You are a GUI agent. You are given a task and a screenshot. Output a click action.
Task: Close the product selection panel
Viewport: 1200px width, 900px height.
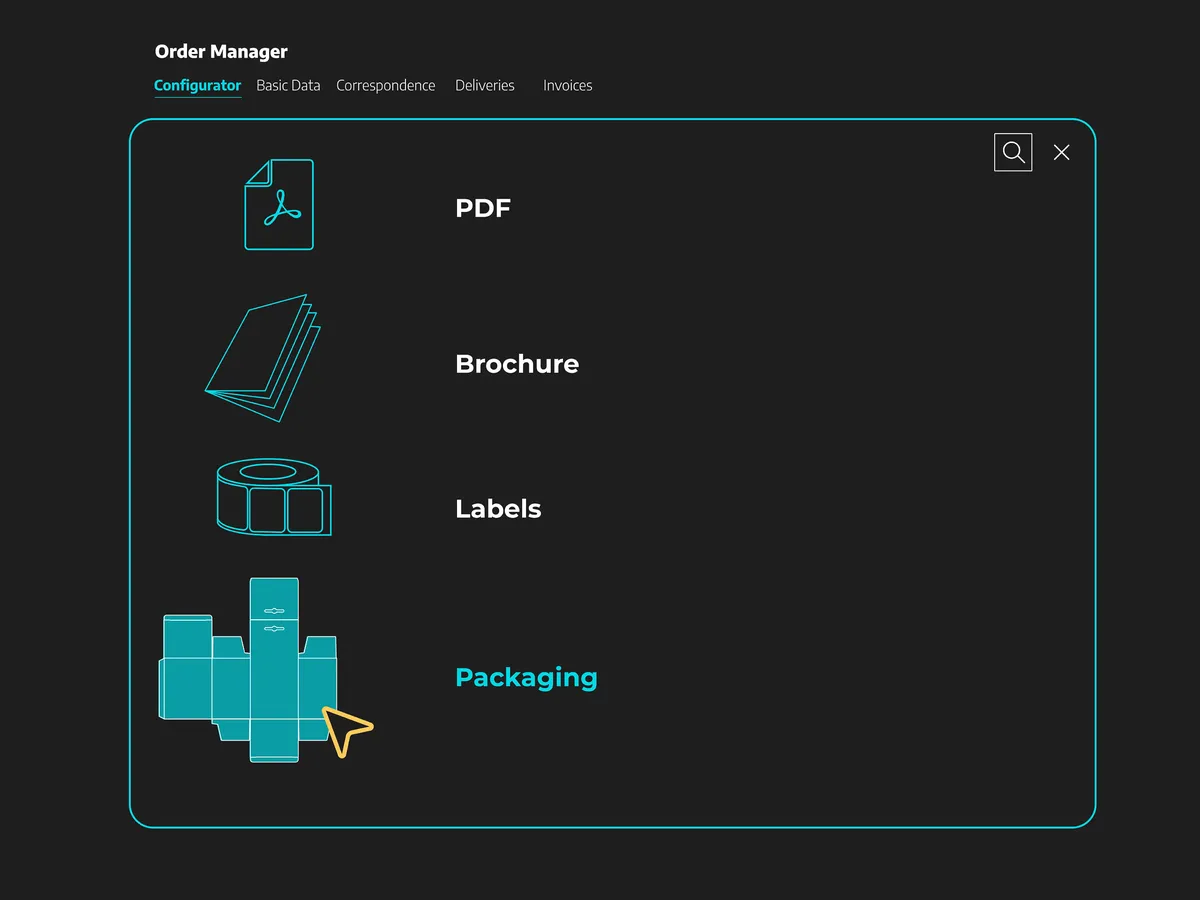point(1062,152)
